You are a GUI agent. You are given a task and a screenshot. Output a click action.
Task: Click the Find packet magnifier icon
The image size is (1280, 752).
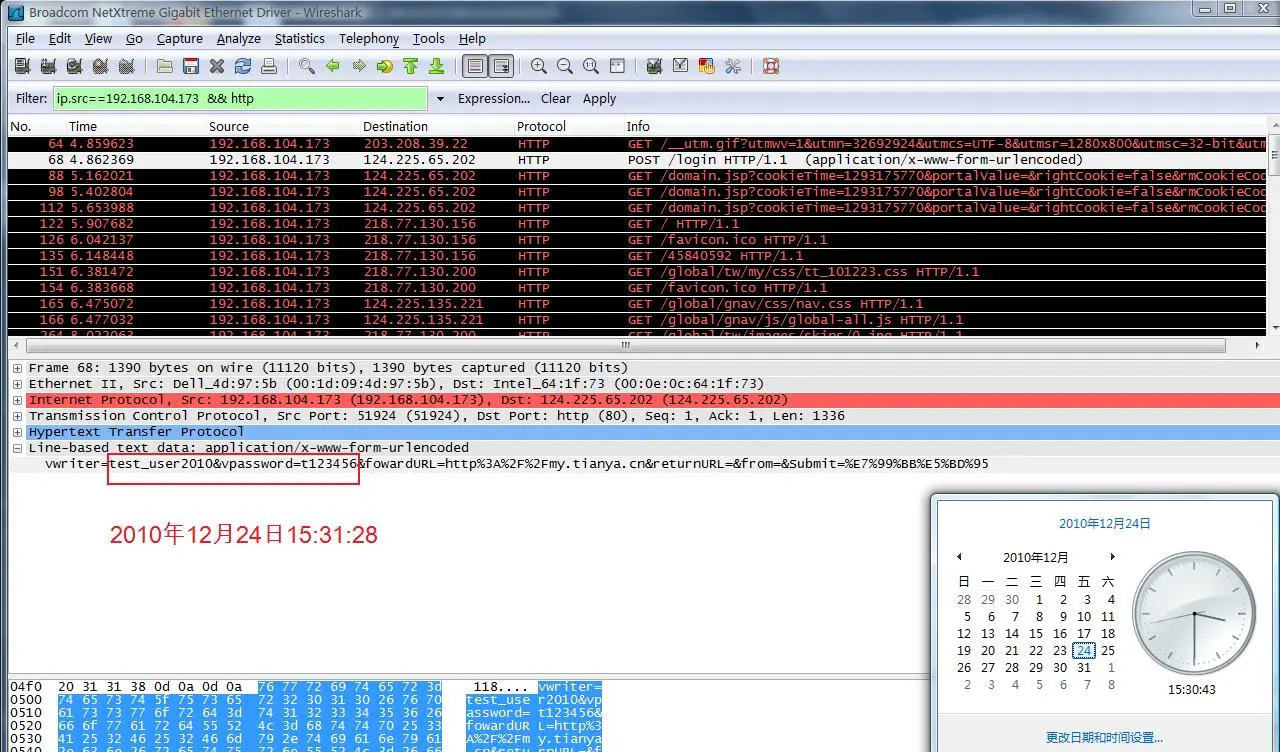pos(307,66)
